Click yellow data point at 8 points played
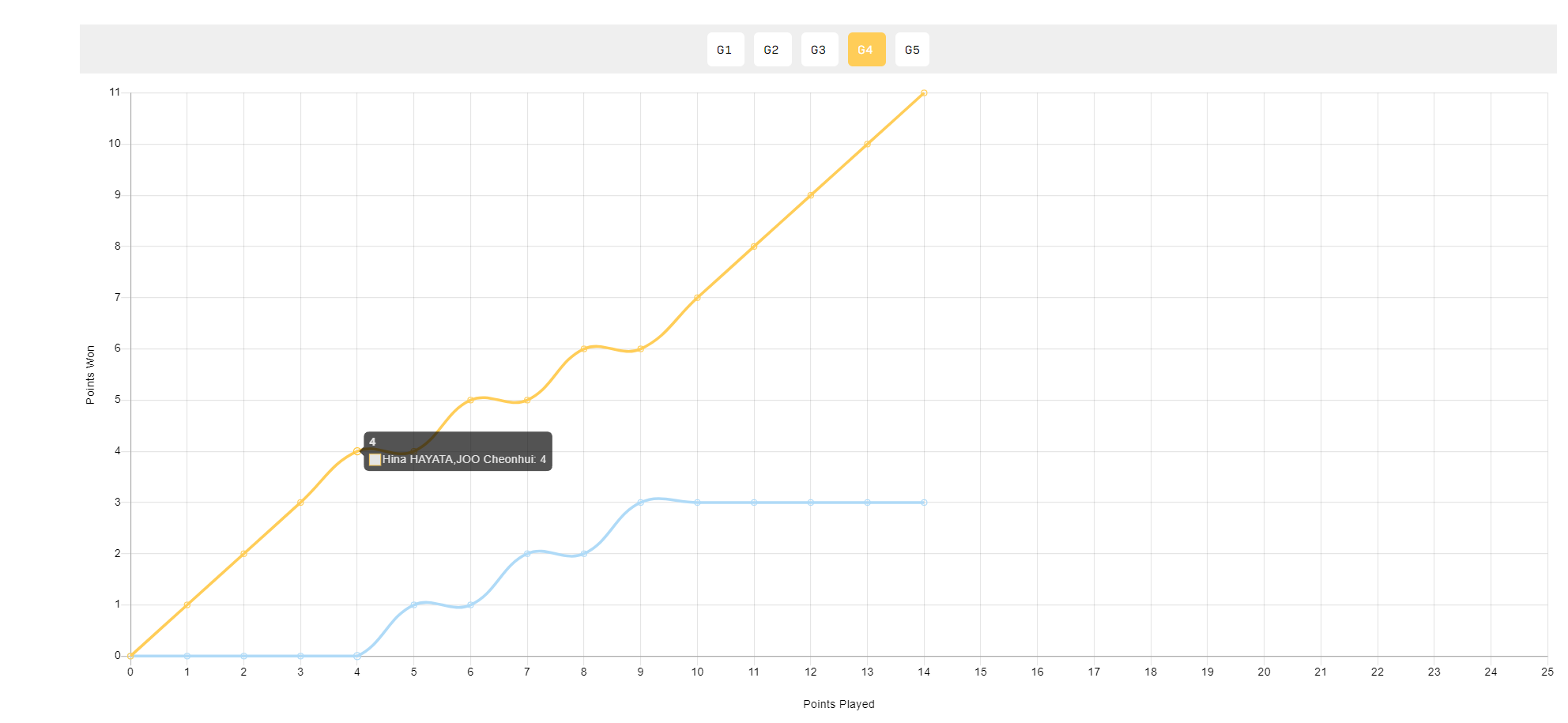 pos(584,348)
